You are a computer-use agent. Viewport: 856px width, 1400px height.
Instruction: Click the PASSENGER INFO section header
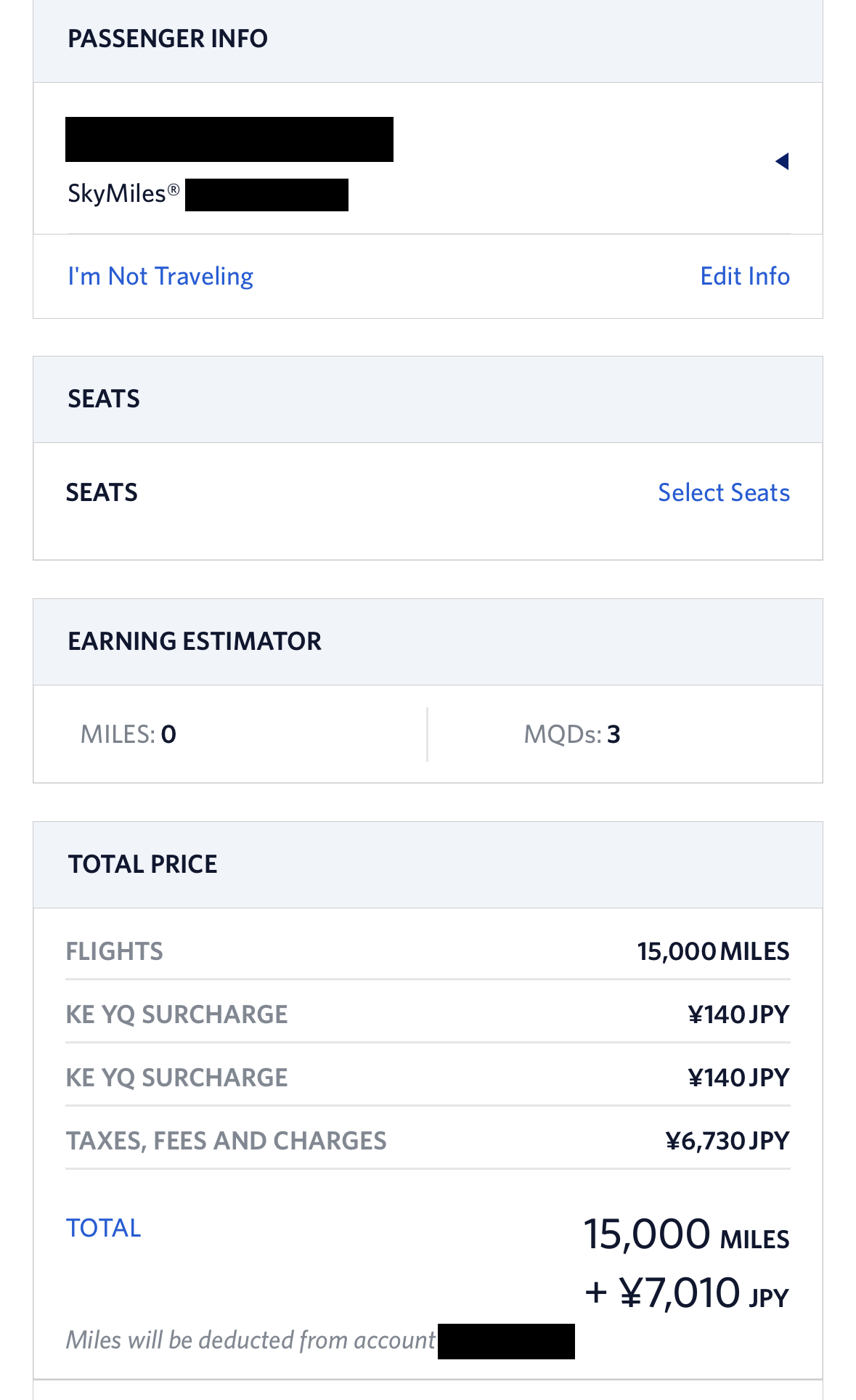tap(168, 39)
